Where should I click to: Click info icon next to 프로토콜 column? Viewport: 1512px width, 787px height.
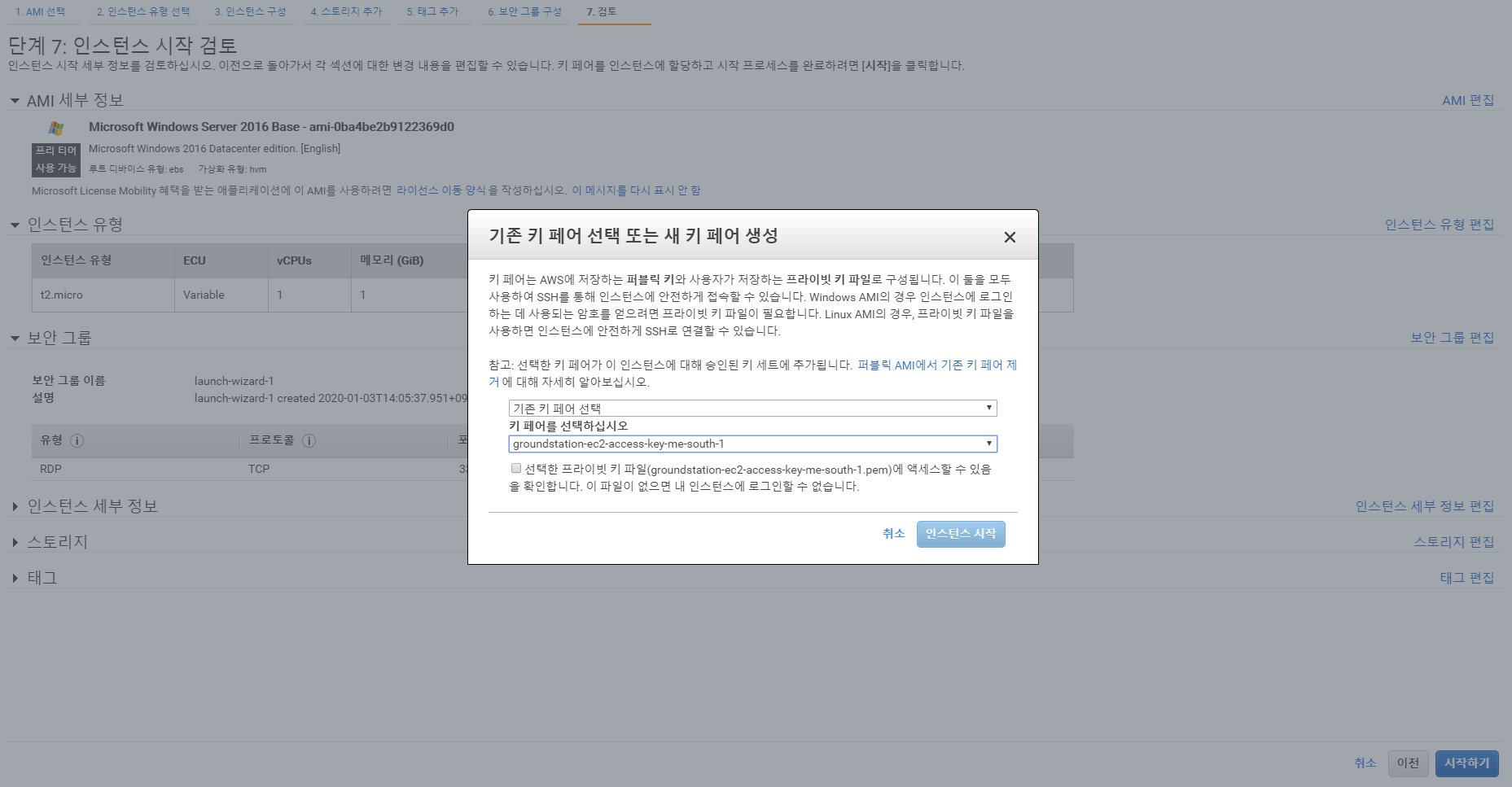pyautogui.click(x=309, y=440)
